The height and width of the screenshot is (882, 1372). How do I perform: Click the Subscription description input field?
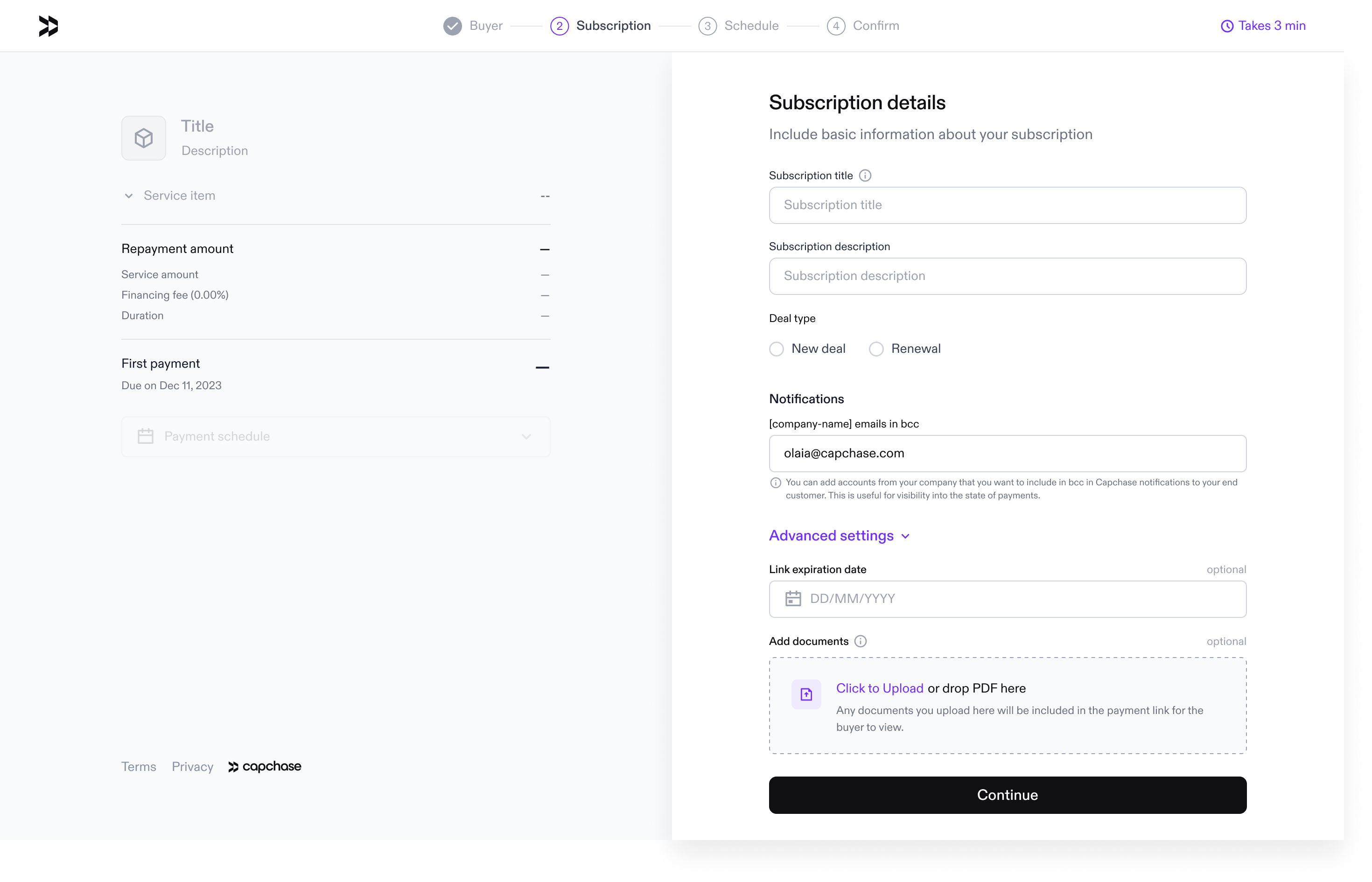[1007, 276]
